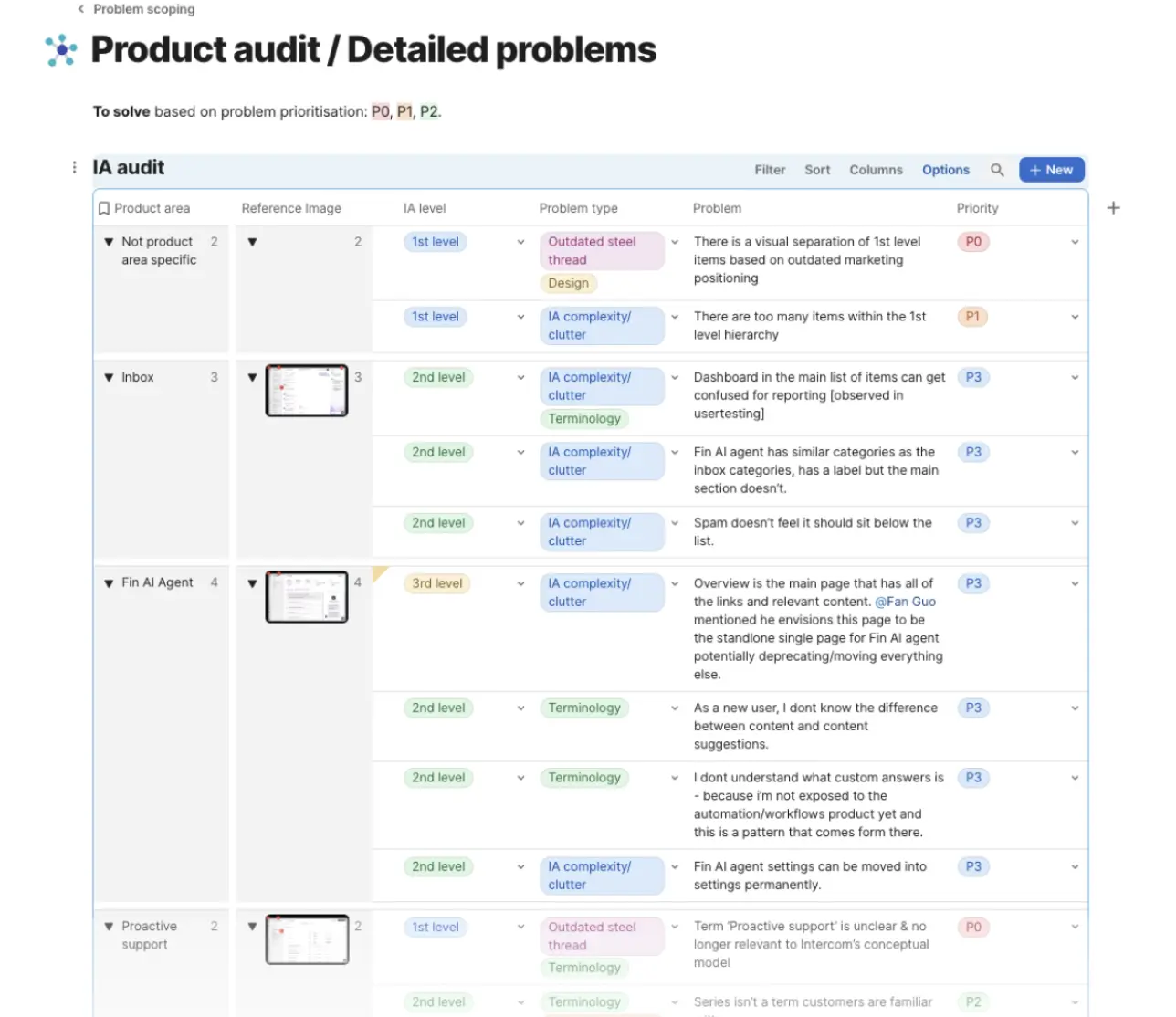This screenshot has width=1176, height=1017.
Task: Open the Inbox reference image thumbnail
Action: pyautogui.click(x=307, y=391)
